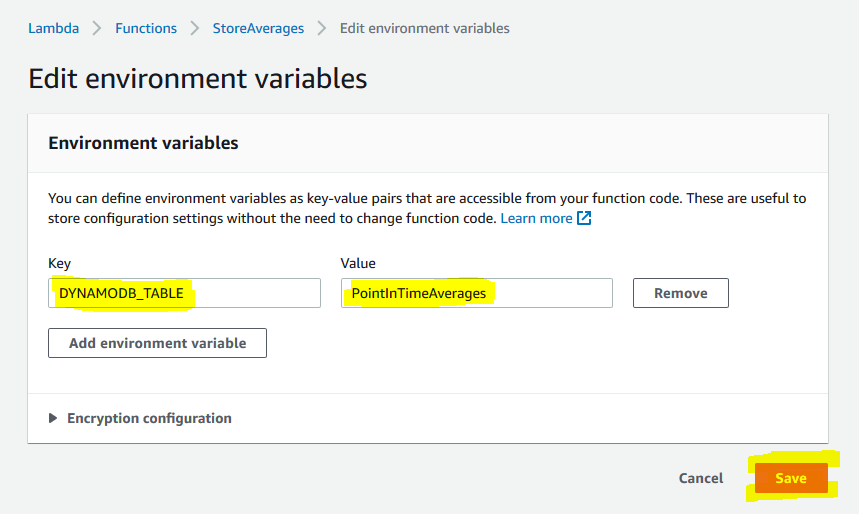Screen dimensions: 859x514
Task: Click the chevron separator after StoreAverages breadcrumb
Action: (x=322, y=28)
